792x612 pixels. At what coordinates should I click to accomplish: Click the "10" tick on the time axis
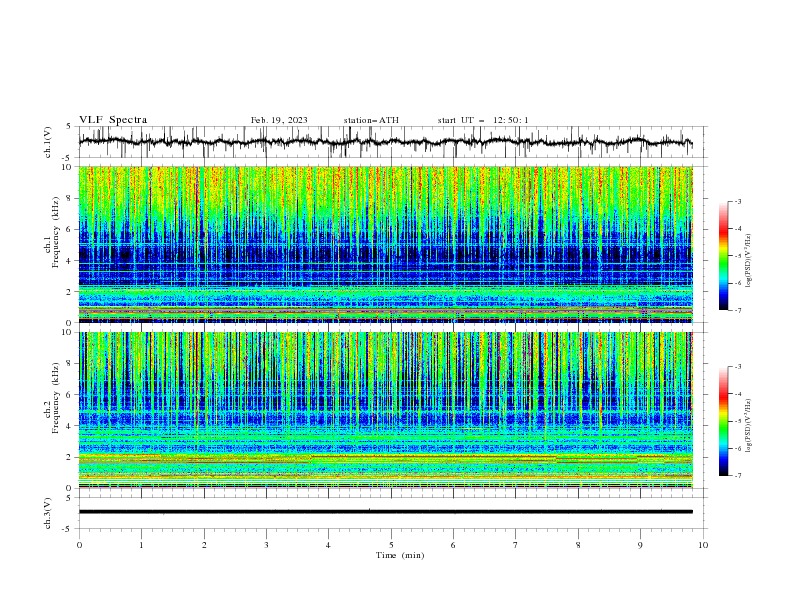(703, 545)
